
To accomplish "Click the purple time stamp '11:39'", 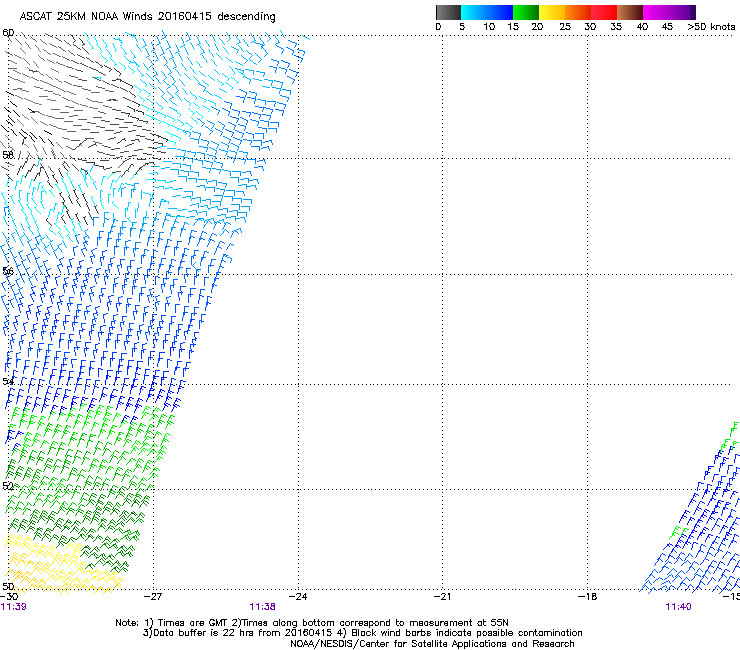I will pos(14,607).
